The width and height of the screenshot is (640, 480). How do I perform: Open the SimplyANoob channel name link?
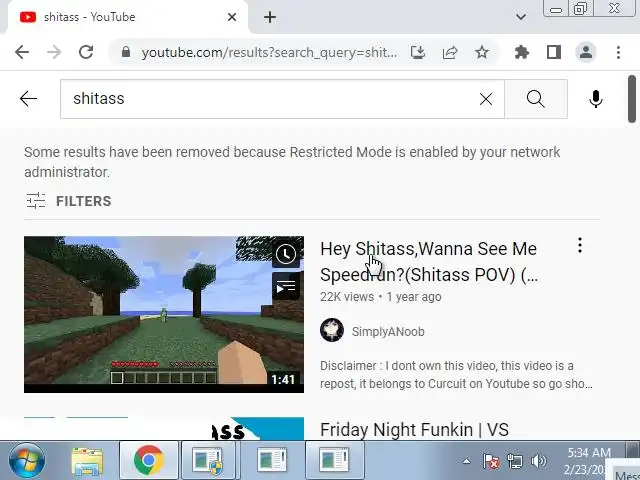(x=388, y=331)
